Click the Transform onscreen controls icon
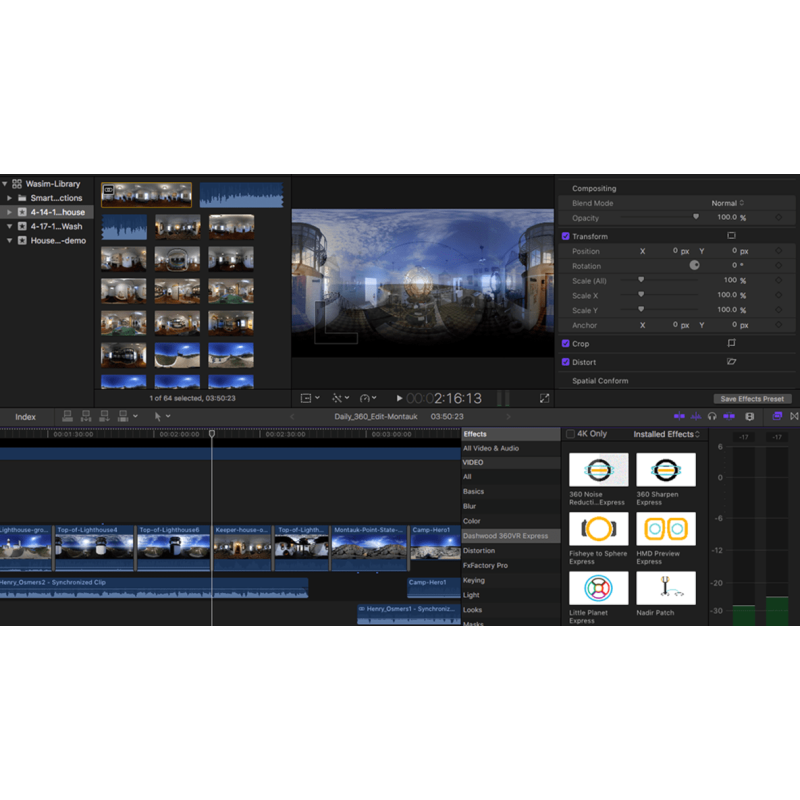 tap(731, 236)
